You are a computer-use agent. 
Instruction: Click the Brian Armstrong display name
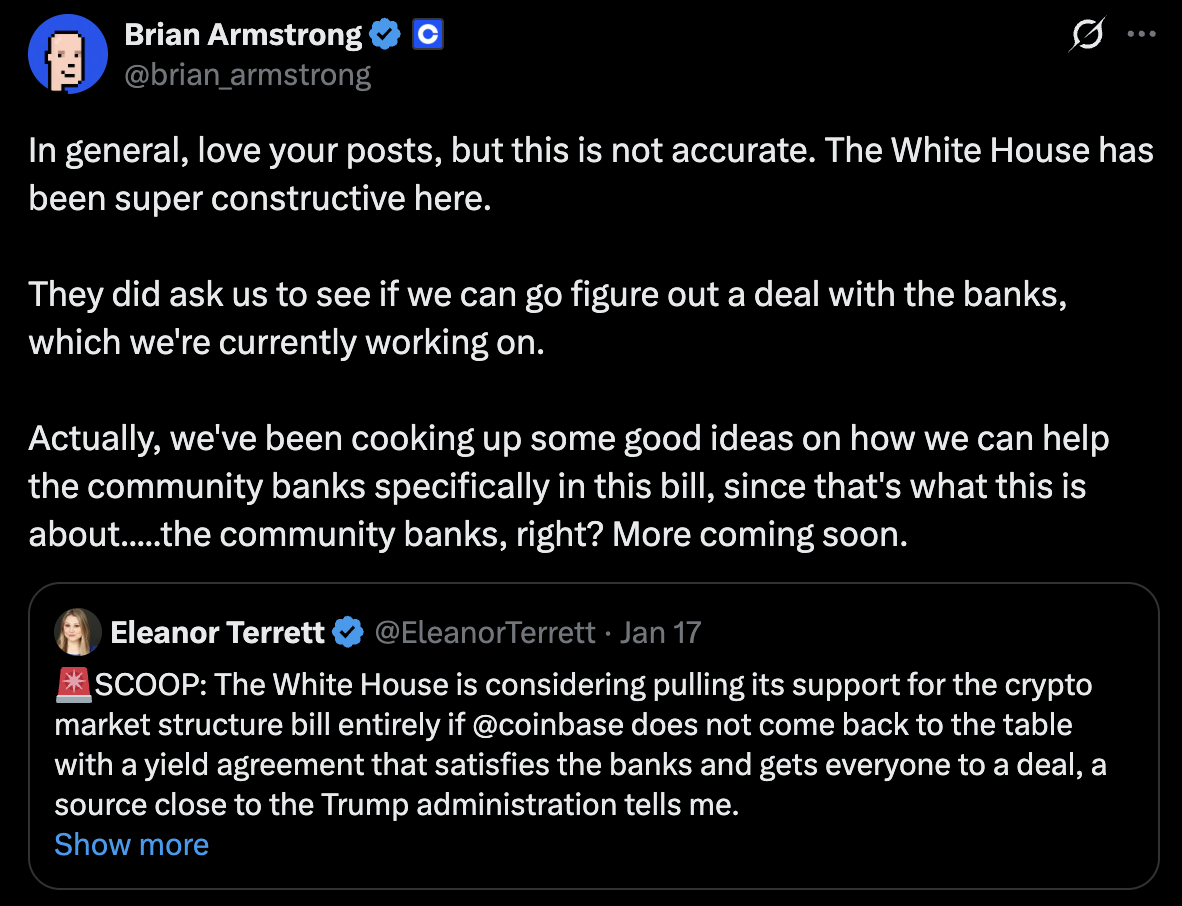coord(242,36)
